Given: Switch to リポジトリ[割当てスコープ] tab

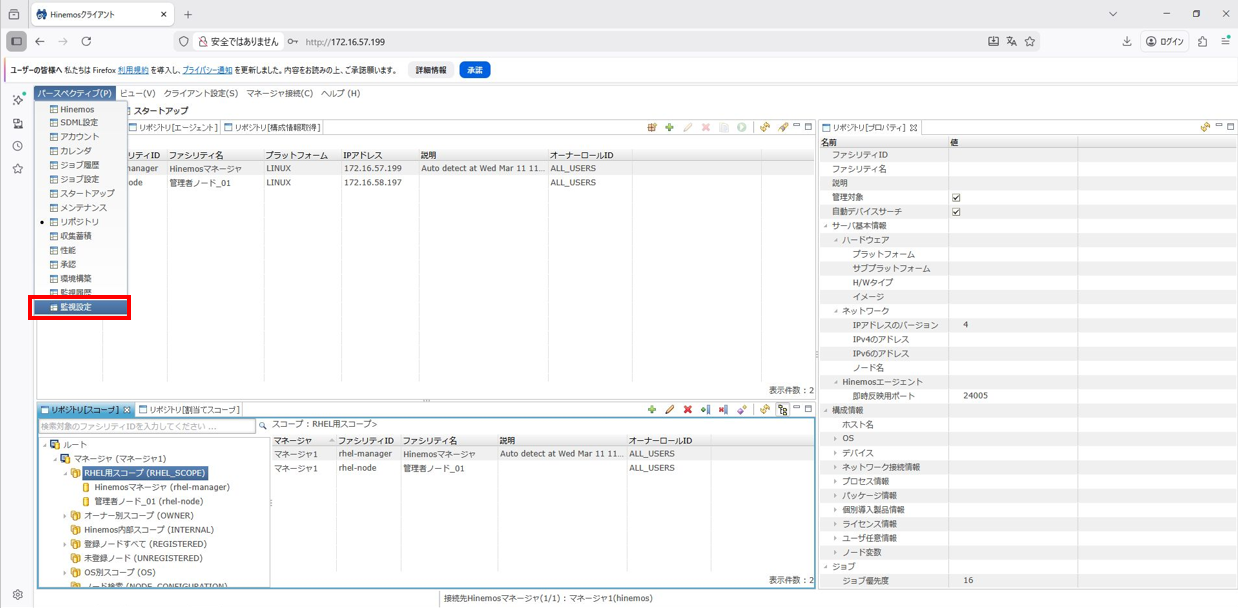Looking at the screenshot, I should coord(192,410).
